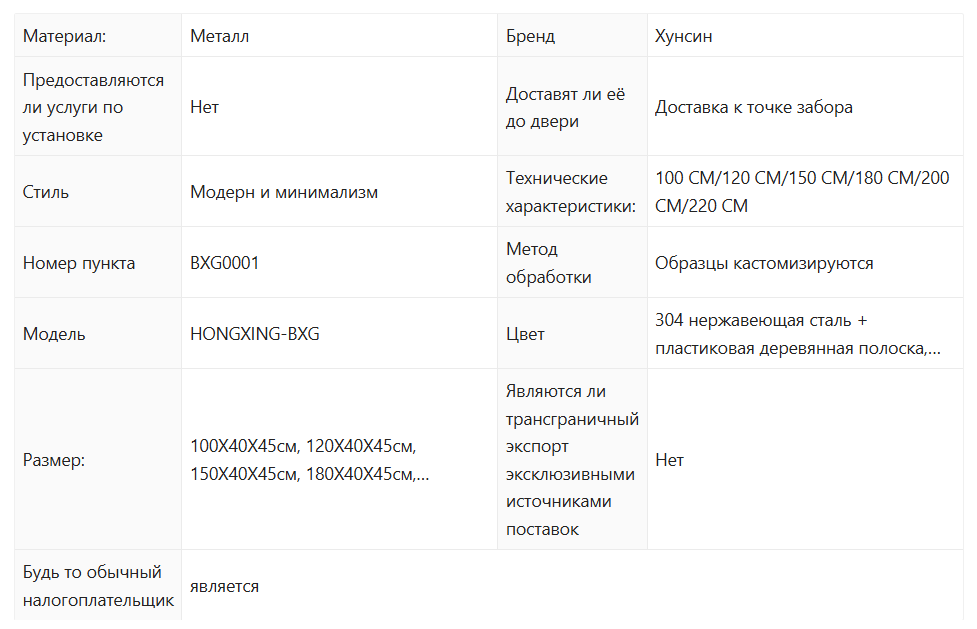The image size is (977, 629).
Task: Select 'Модерн и минимализм' value
Action: 284,192
